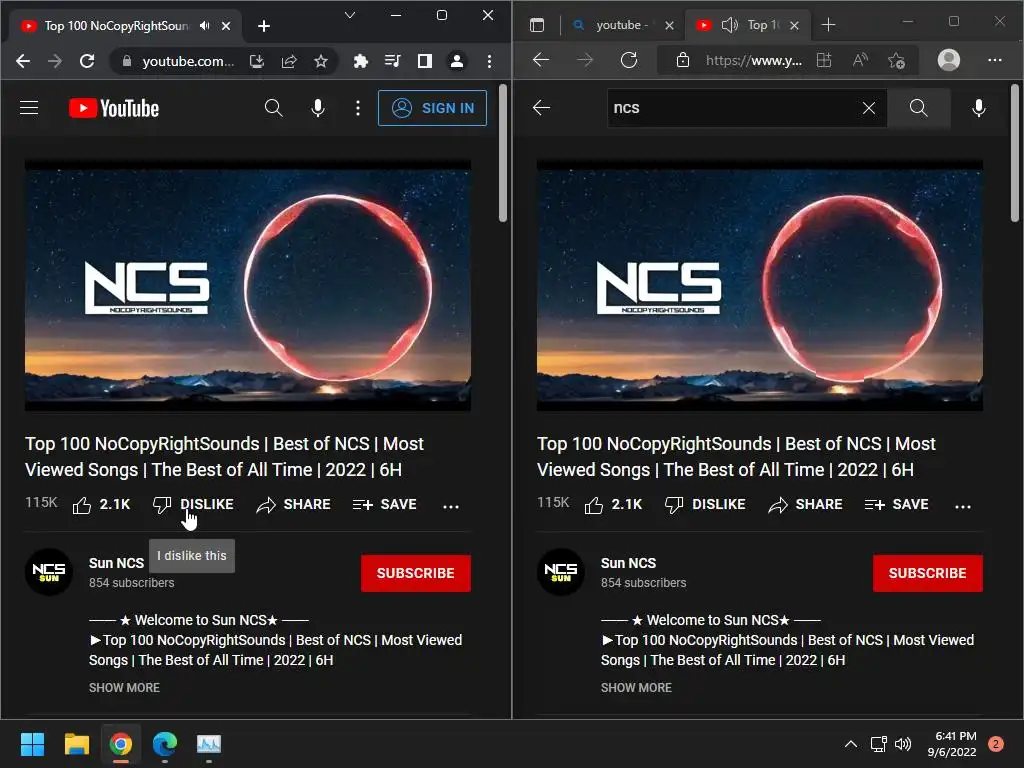Switch to the youtube search tab in Edge
1024x768 pixels.
click(x=622, y=25)
